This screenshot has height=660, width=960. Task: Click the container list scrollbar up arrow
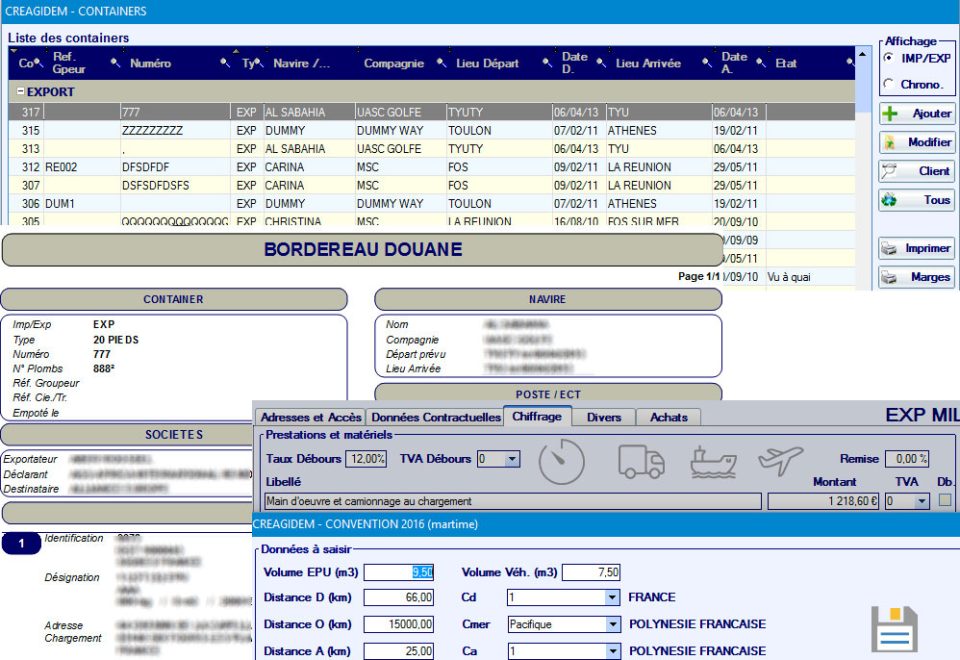point(864,53)
